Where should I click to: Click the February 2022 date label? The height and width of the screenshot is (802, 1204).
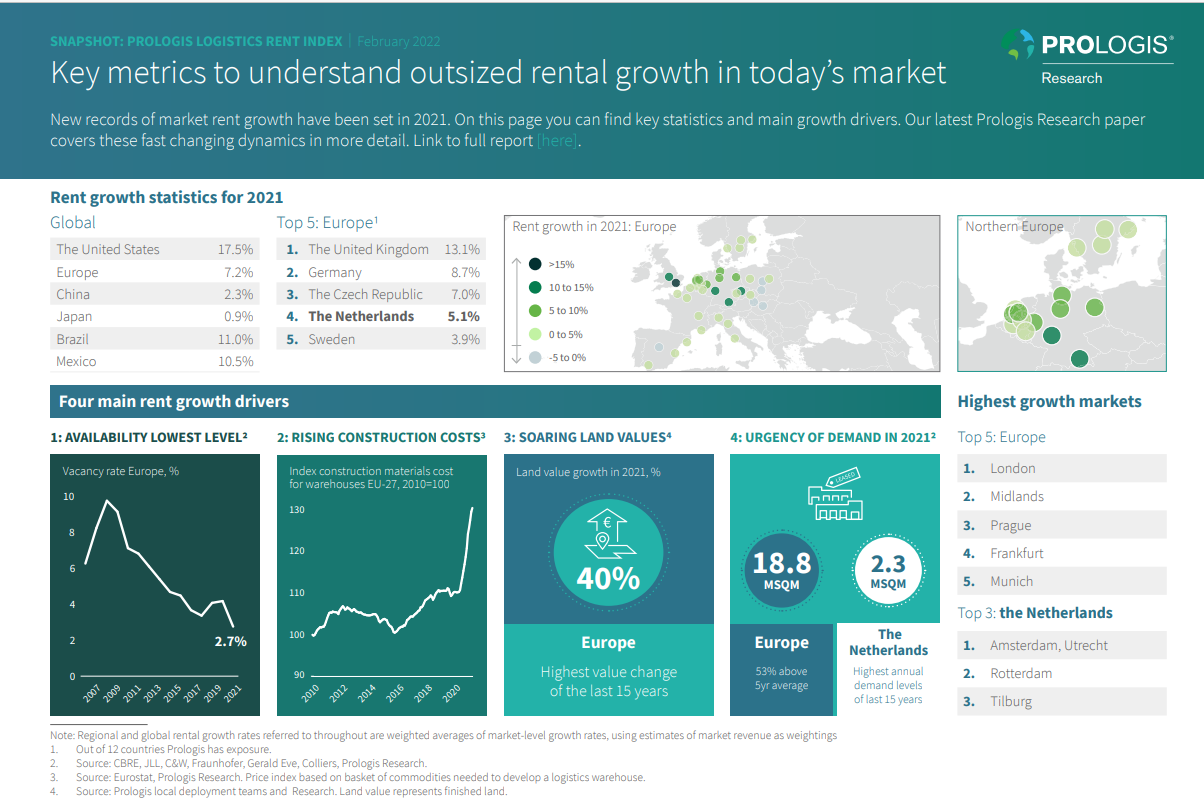coord(398,42)
